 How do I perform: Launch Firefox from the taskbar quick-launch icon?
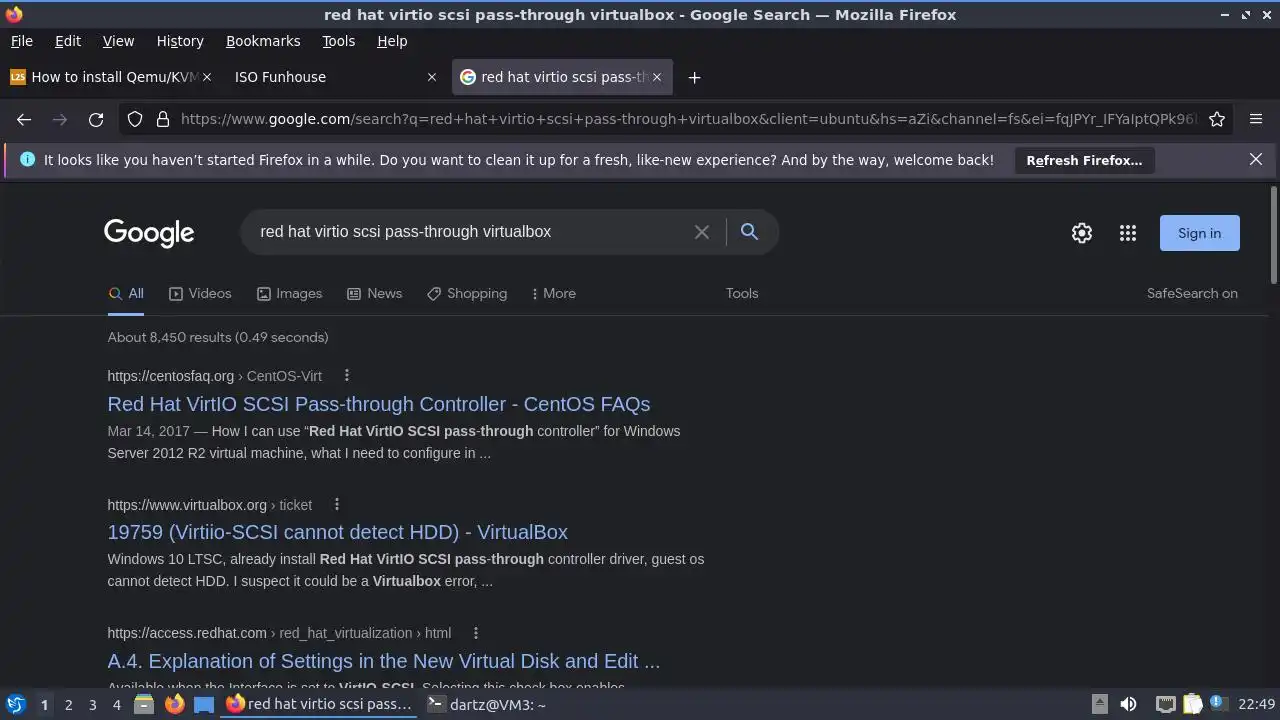tap(174, 704)
